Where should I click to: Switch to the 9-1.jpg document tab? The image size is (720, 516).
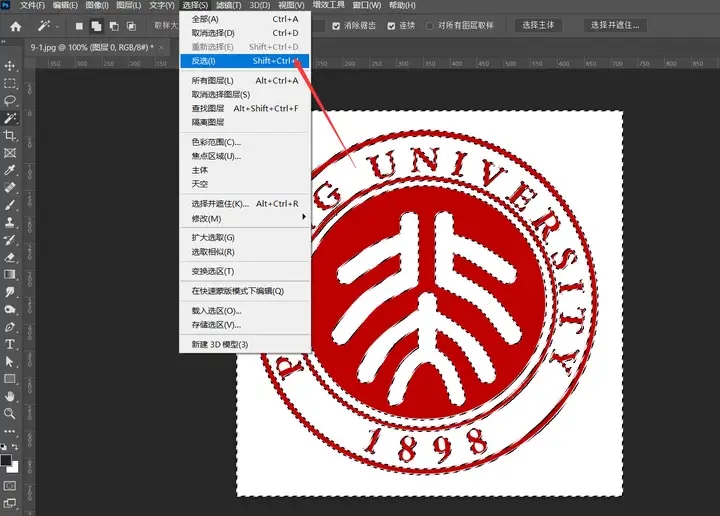pos(92,47)
